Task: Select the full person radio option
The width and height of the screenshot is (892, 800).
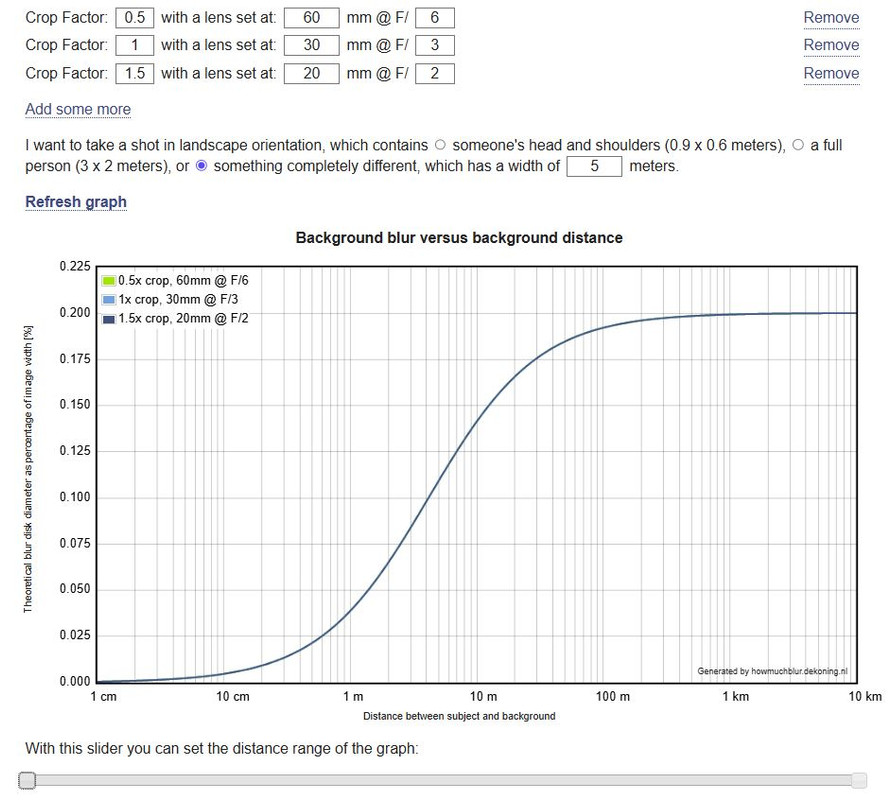Action: tap(798, 145)
